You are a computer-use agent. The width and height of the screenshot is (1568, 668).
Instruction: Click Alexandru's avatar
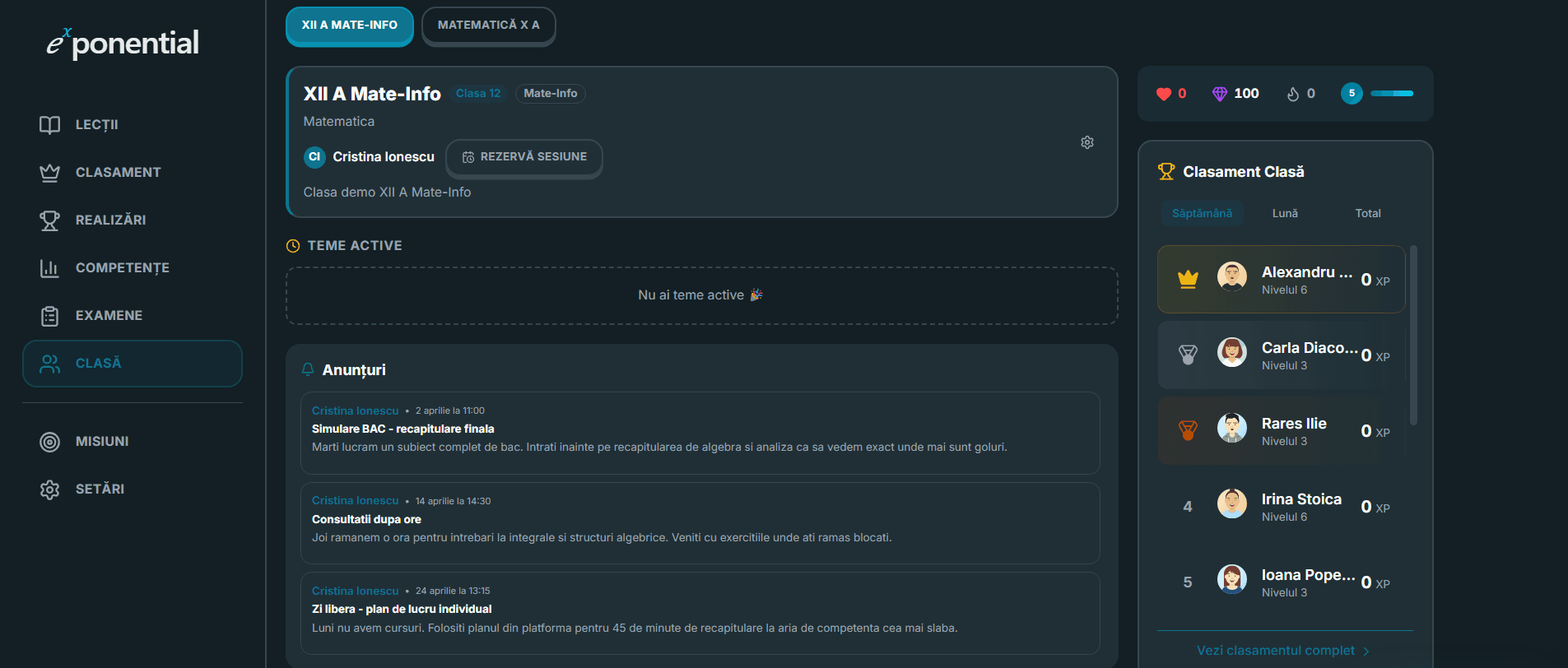tap(1232, 276)
